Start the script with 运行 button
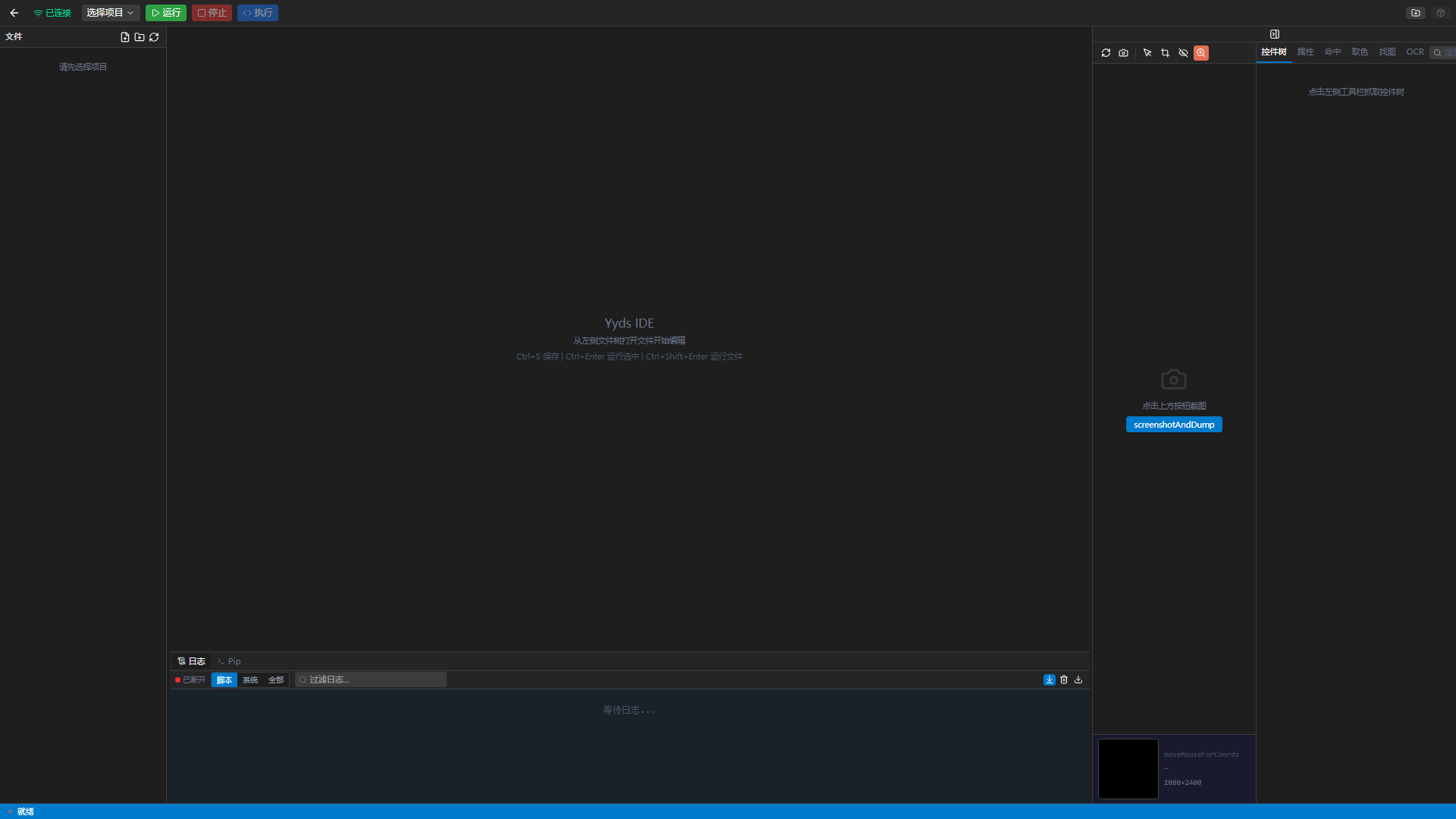Viewport: 1456px width, 819px height. pos(166,13)
